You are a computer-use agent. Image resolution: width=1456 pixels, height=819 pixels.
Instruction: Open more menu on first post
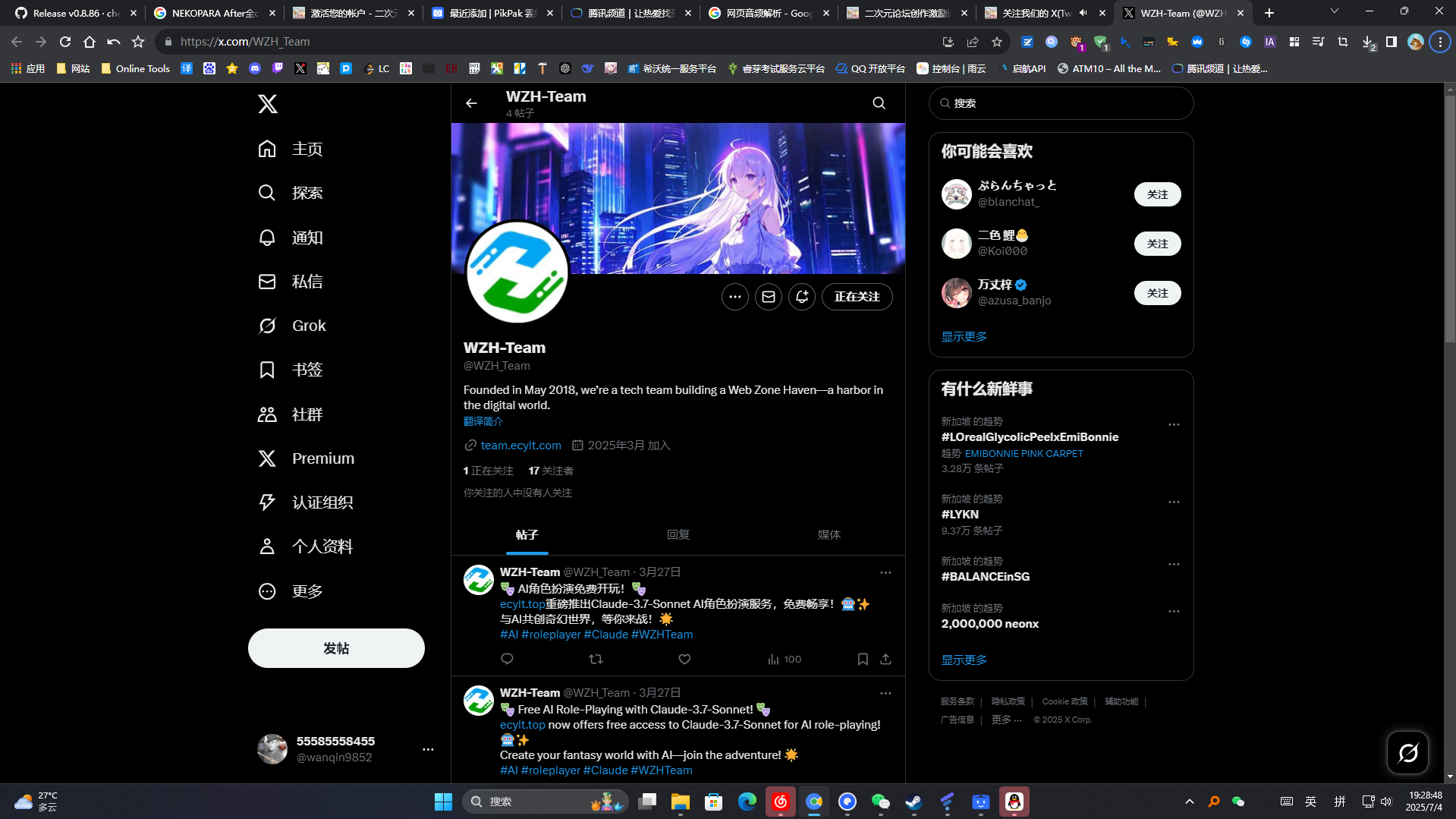tap(885, 572)
